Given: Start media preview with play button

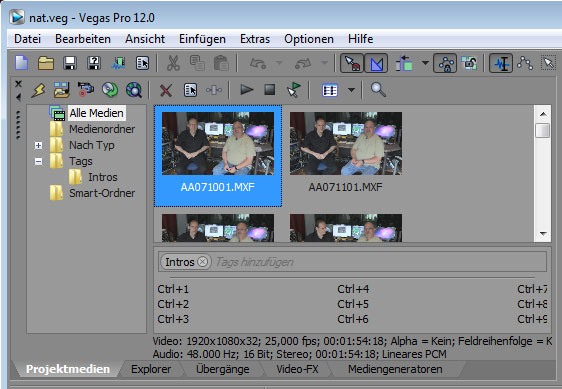Looking at the screenshot, I should (x=246, y=90).
